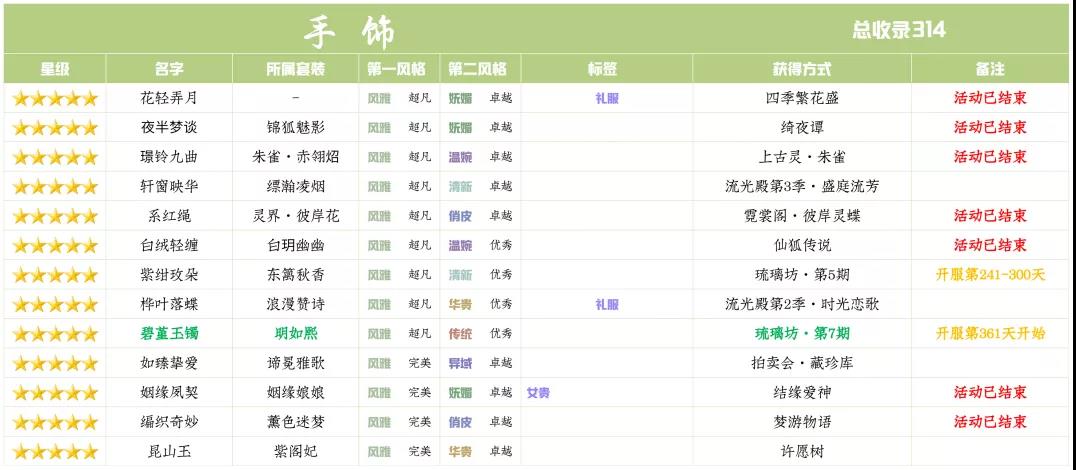Click the note 开服第361天开始
1076x470 pixels.
990,334
